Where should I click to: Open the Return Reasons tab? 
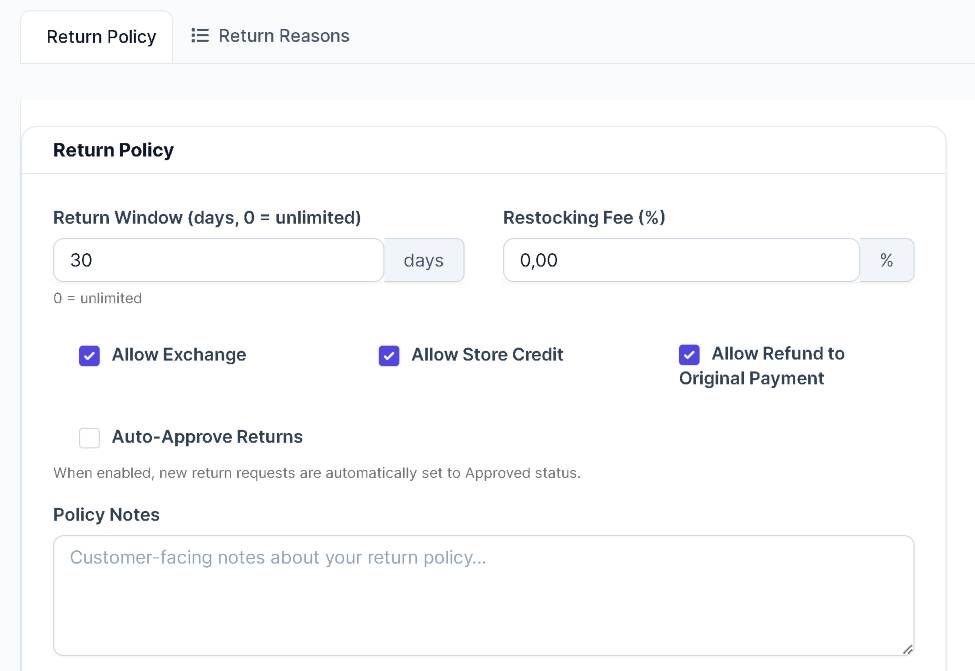coord(270,36)
